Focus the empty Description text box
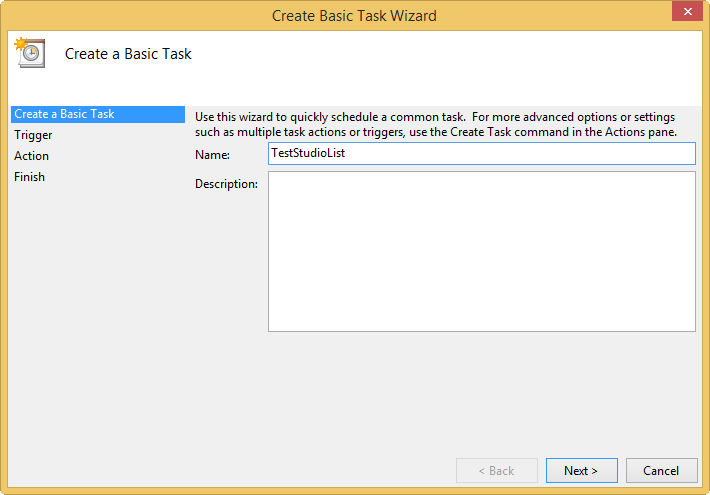 482,251
